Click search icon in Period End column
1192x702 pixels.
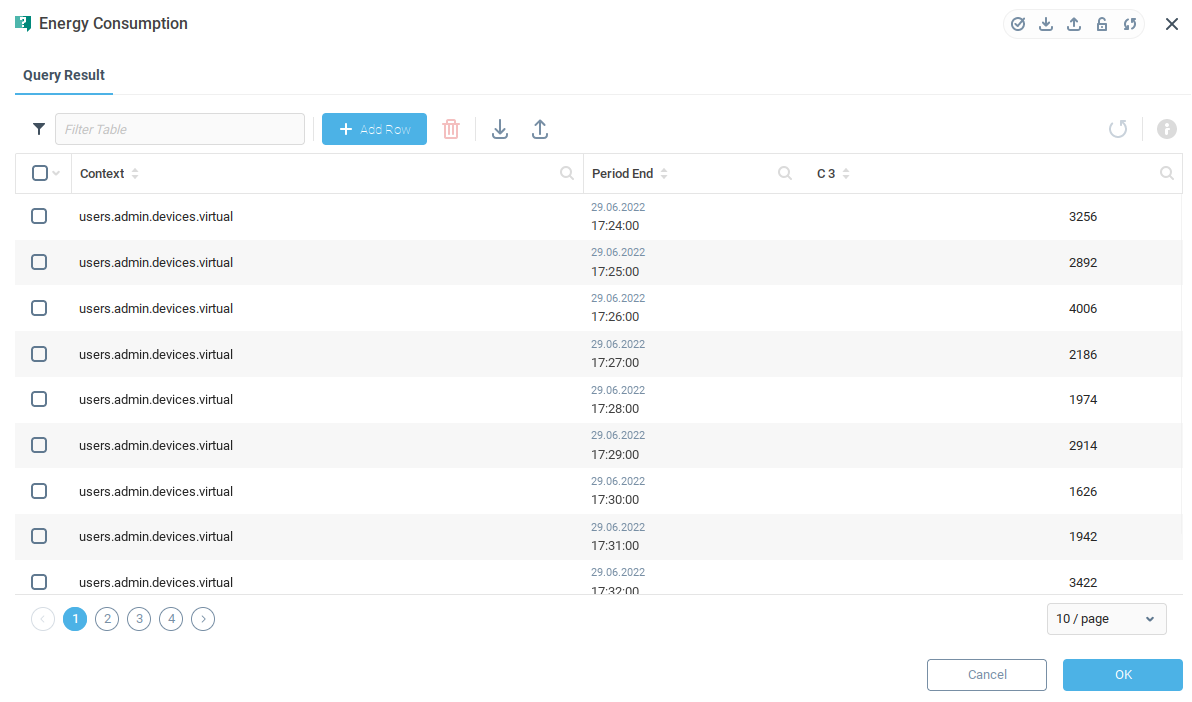click(785, 173)
